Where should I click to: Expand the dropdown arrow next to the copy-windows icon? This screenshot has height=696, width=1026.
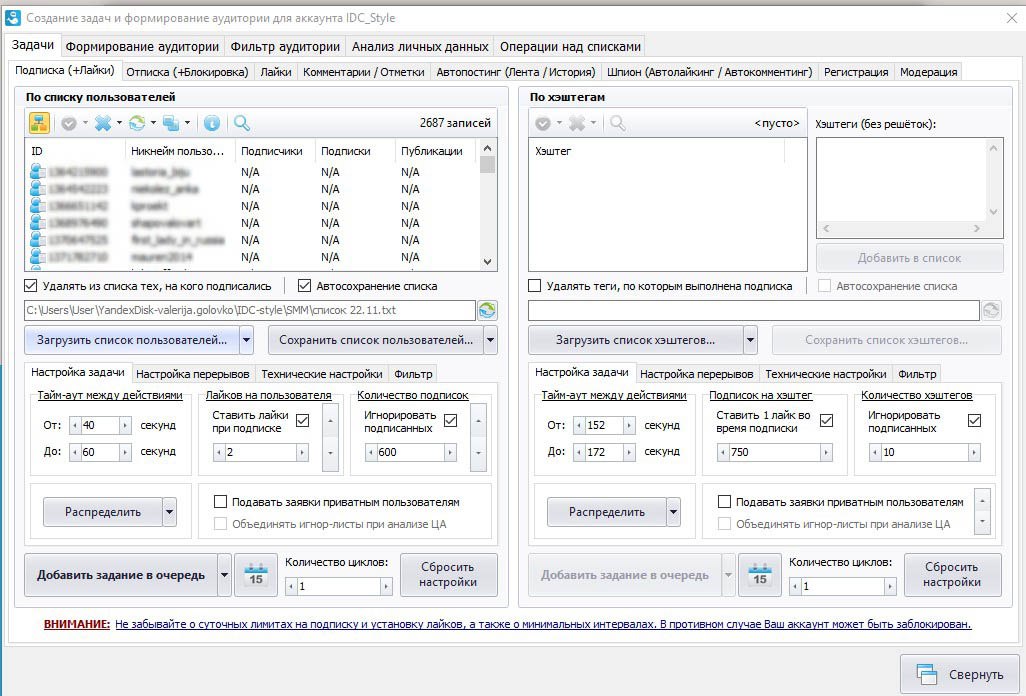point(187,123)
